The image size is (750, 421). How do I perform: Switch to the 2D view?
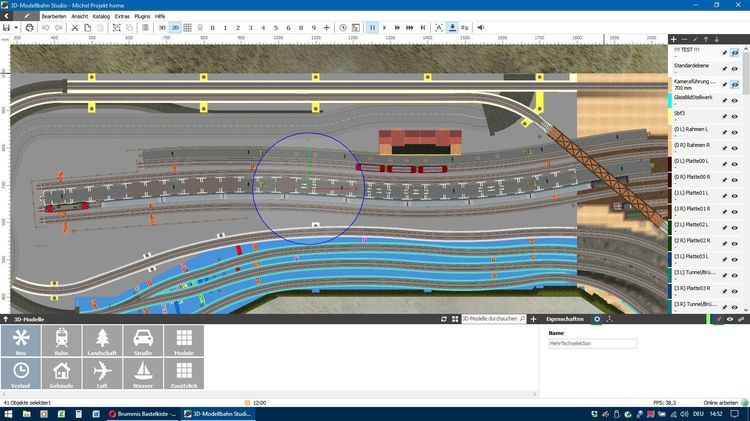tap(175, 28)
